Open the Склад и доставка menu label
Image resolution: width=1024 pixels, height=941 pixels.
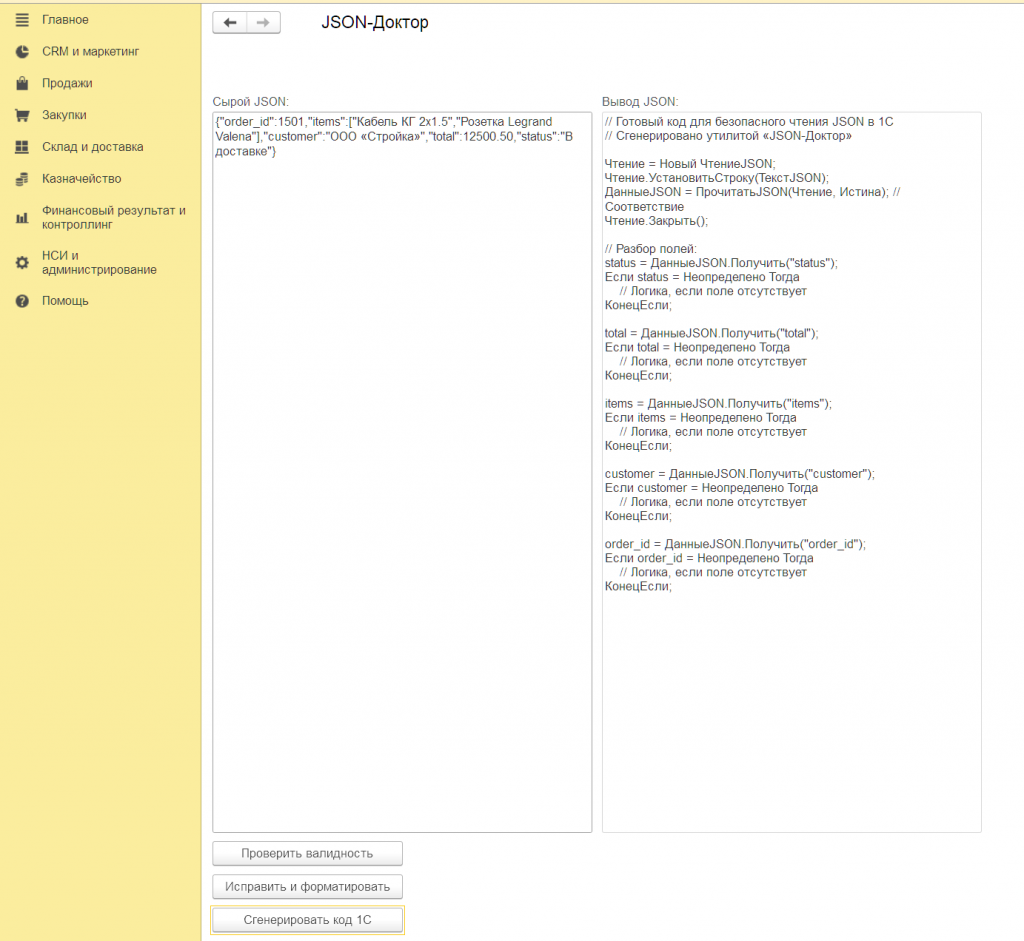point(93,147)
